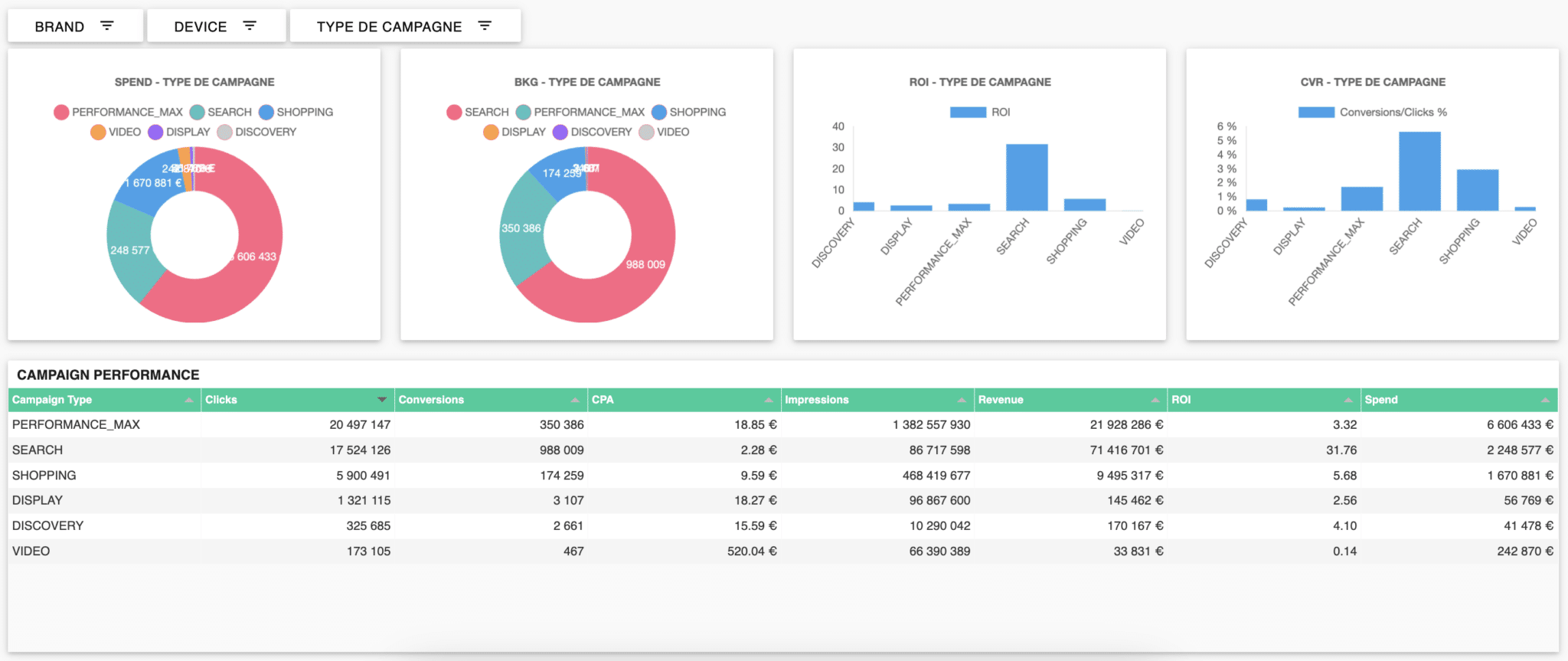This screenshot has width=1568, height=661.
Task: Toggle ROI series in ROI chart legend
Action: coord(980,112)
